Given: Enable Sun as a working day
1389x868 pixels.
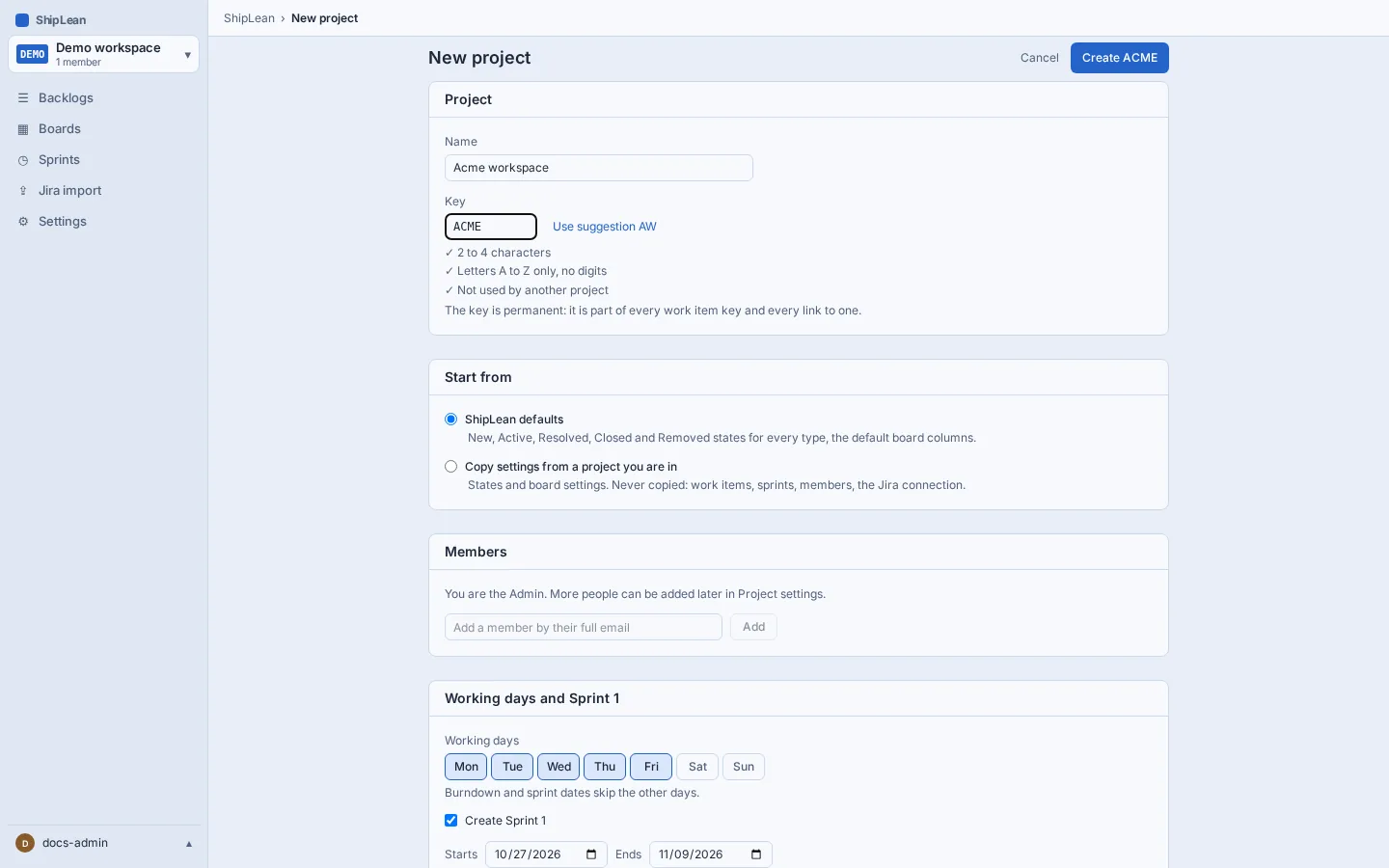Looking at the screenshot, I should click(744, 767).
